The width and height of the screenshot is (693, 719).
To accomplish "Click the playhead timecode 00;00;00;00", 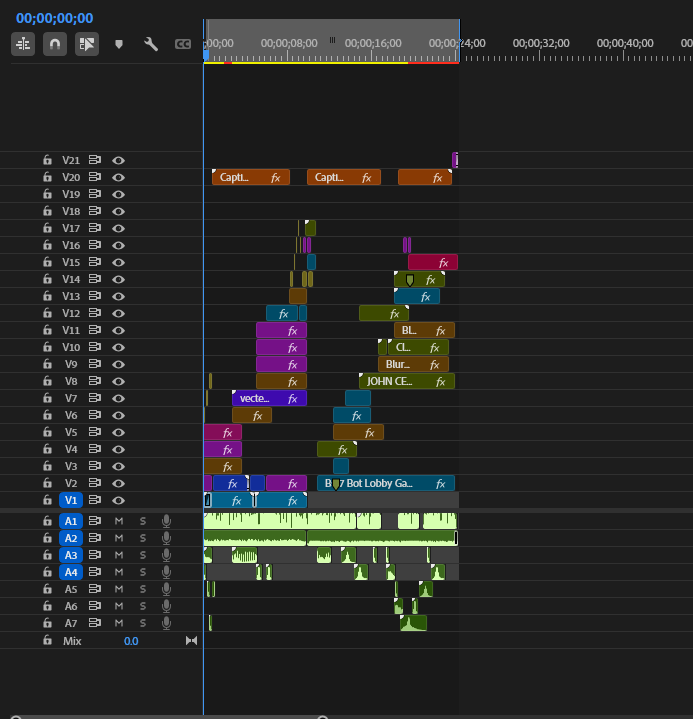I will click(x=55, y=18).
